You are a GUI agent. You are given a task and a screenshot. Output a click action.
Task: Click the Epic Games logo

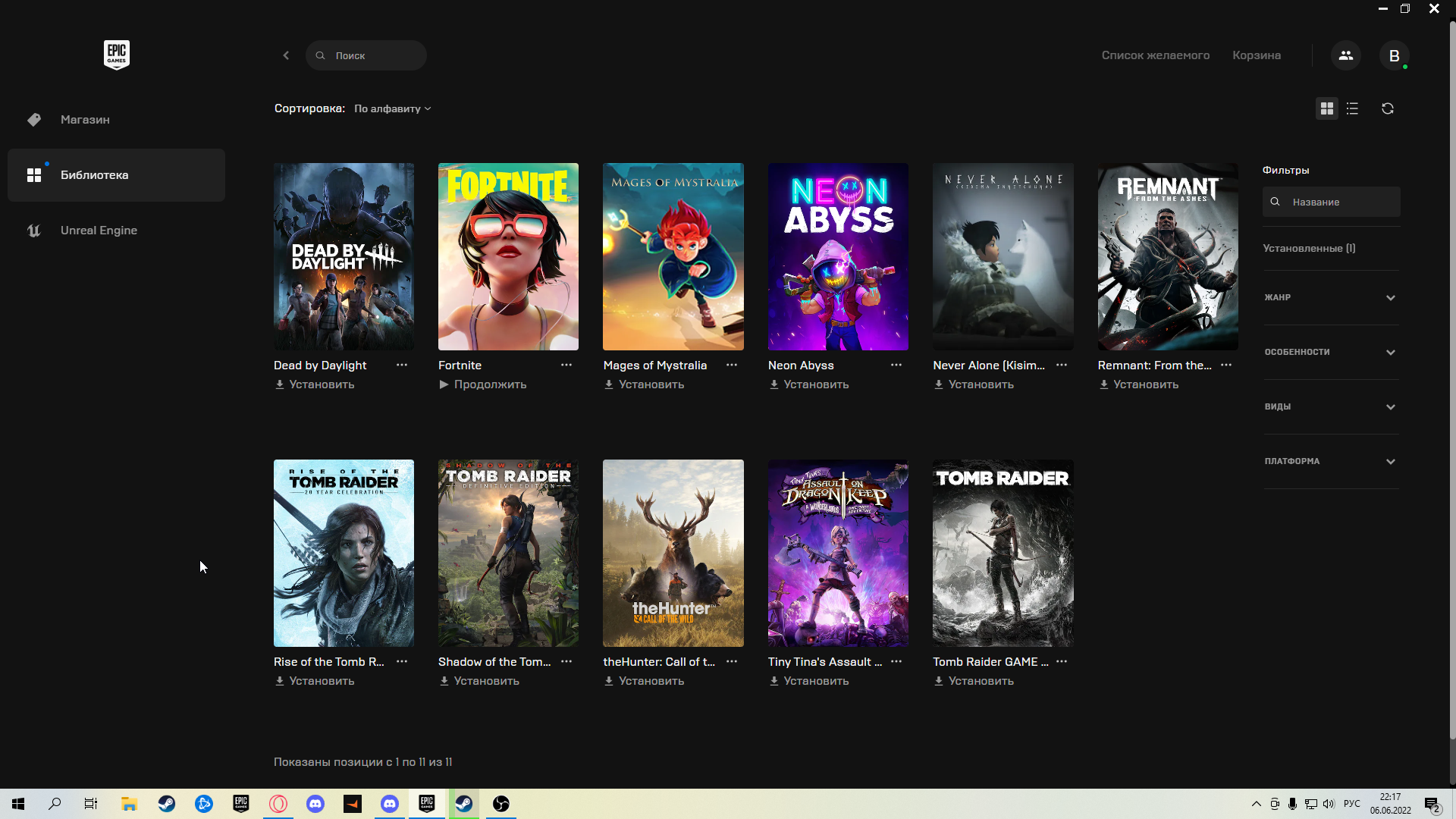(117, 55)
